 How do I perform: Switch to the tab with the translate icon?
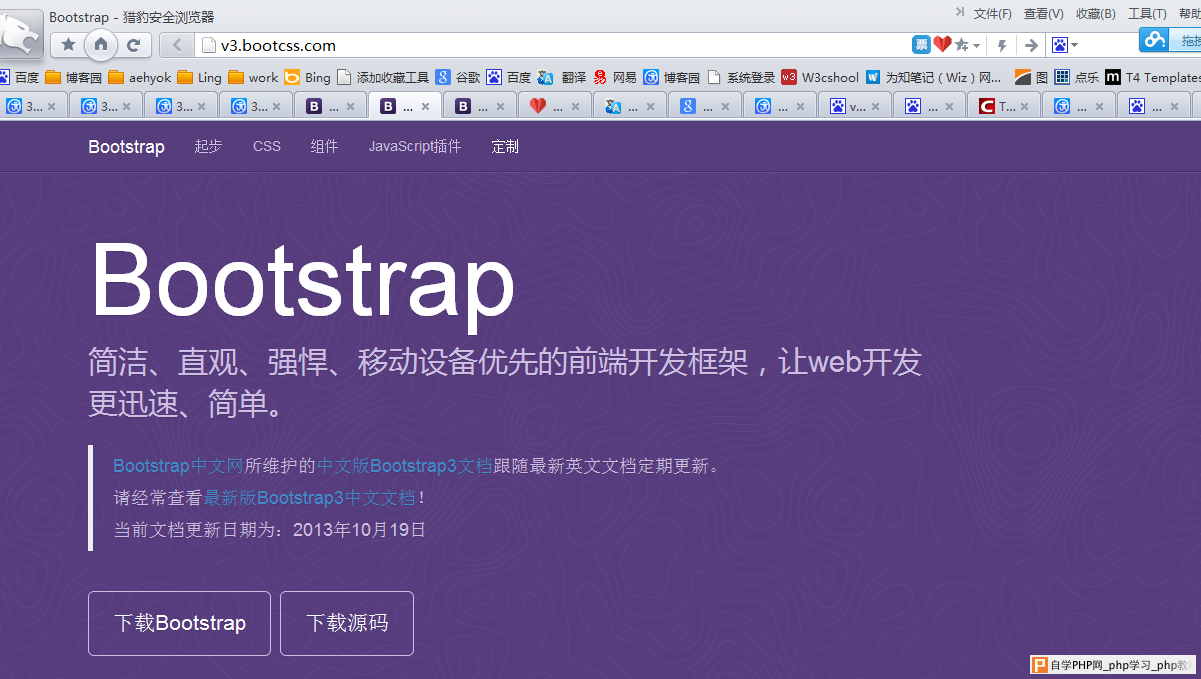point(629,106)
